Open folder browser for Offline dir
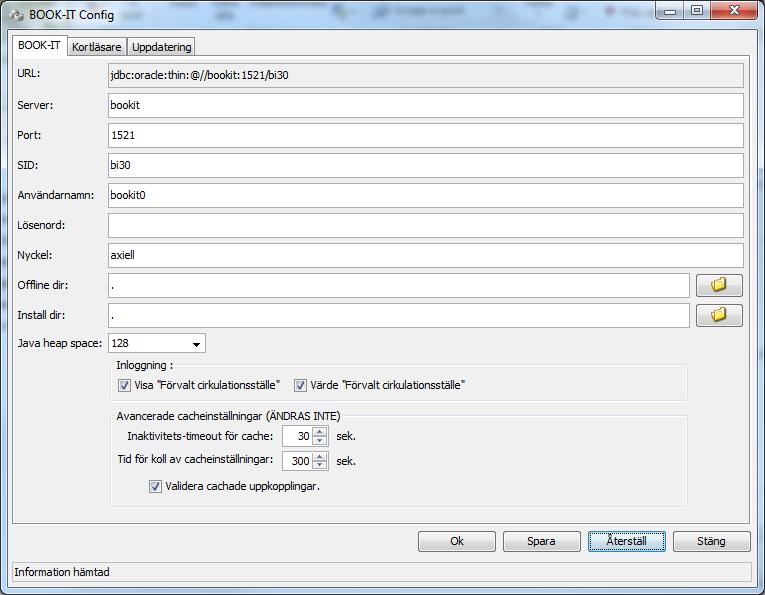Screen dimensions: 765x595 point(719,285)
